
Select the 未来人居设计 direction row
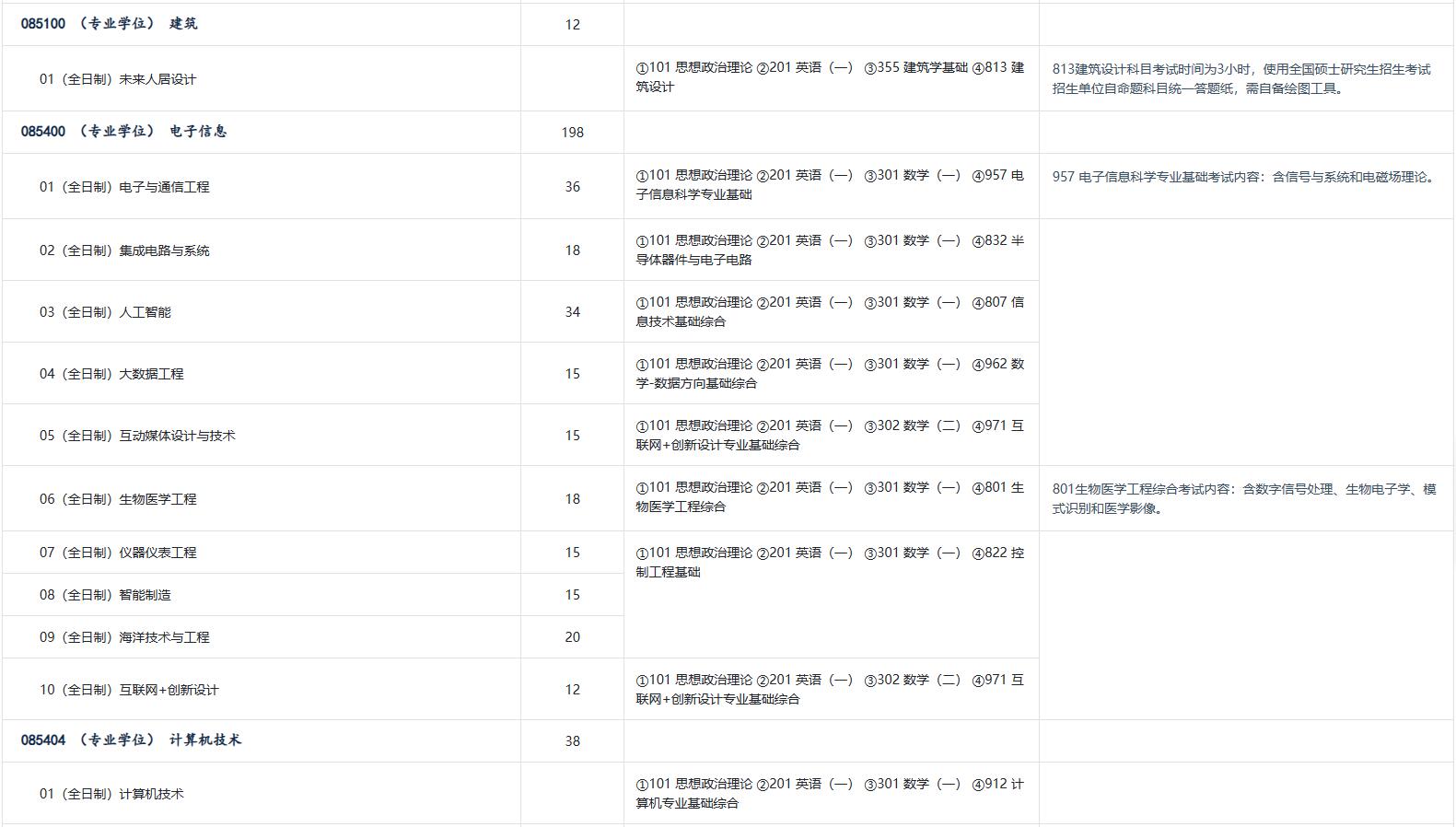tap(117, 79)
